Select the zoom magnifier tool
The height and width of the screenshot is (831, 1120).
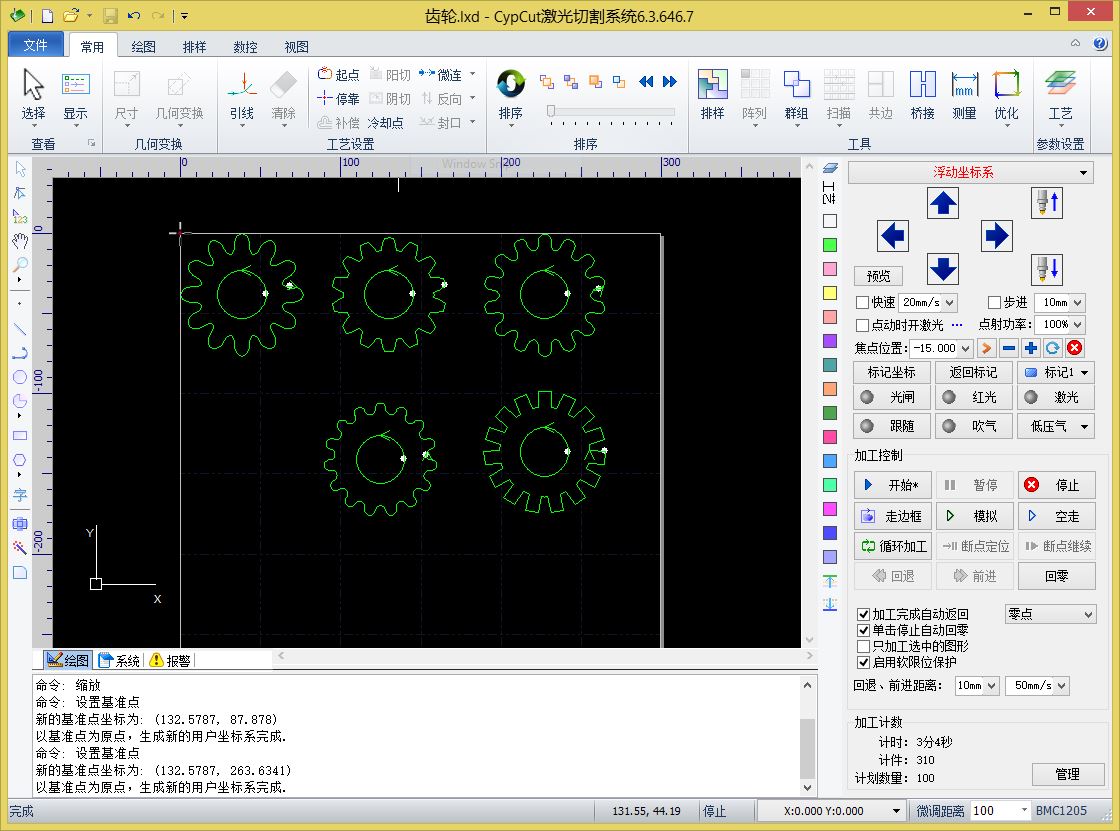click(20, 265)
